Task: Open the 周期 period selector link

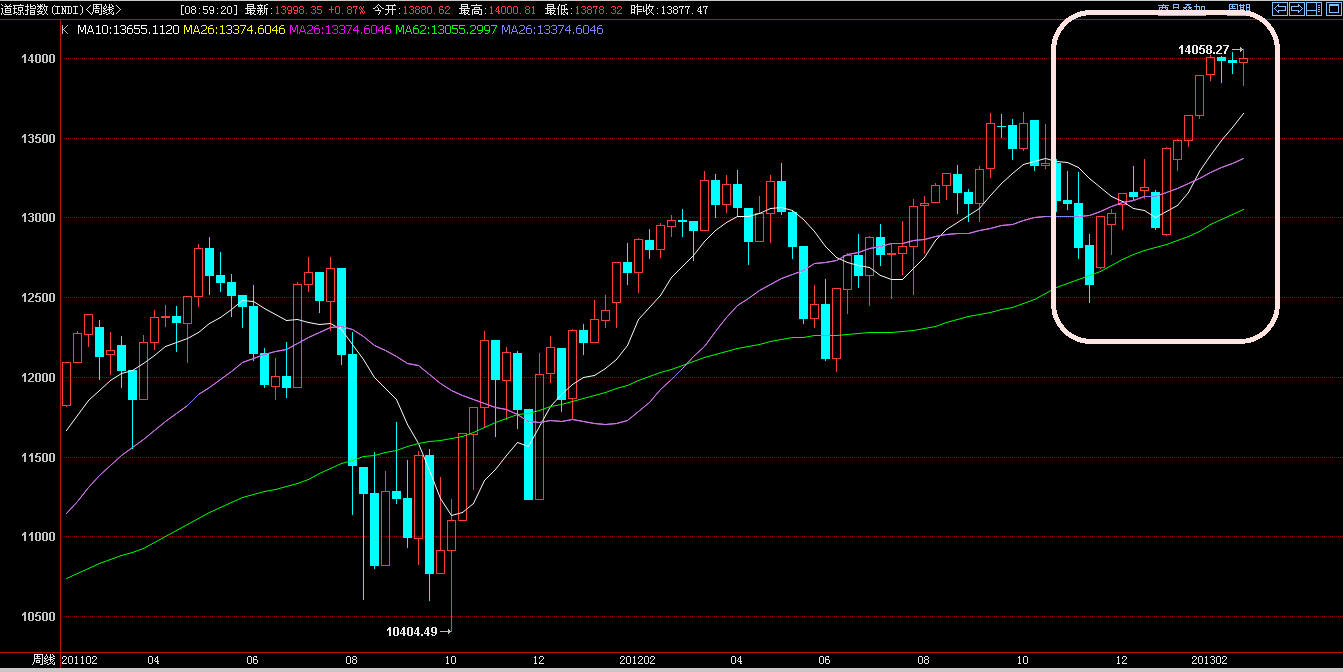Action: 1239,9
